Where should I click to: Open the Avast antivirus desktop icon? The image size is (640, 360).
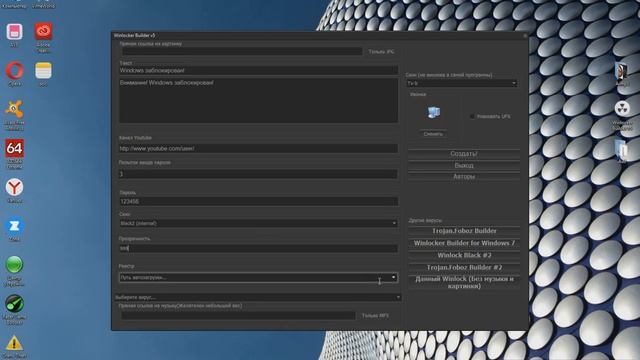[x=14, y=109]
